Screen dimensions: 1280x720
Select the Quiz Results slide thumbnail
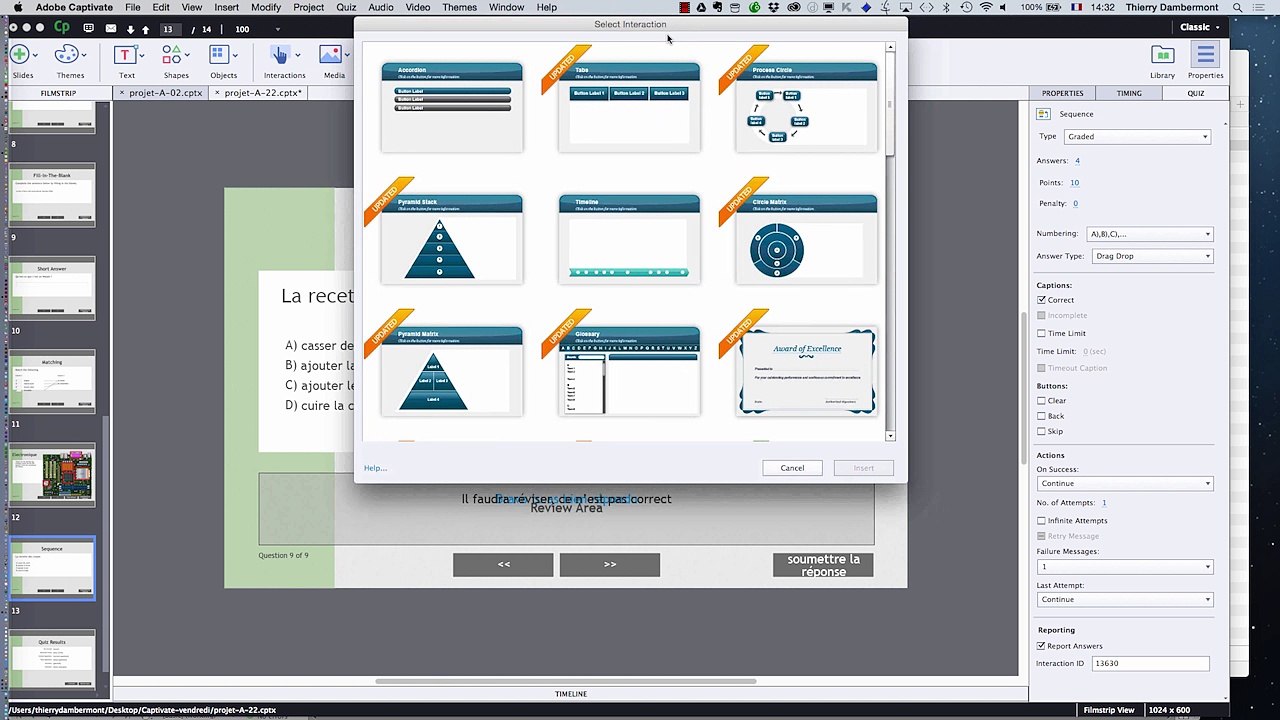(52, 658)
